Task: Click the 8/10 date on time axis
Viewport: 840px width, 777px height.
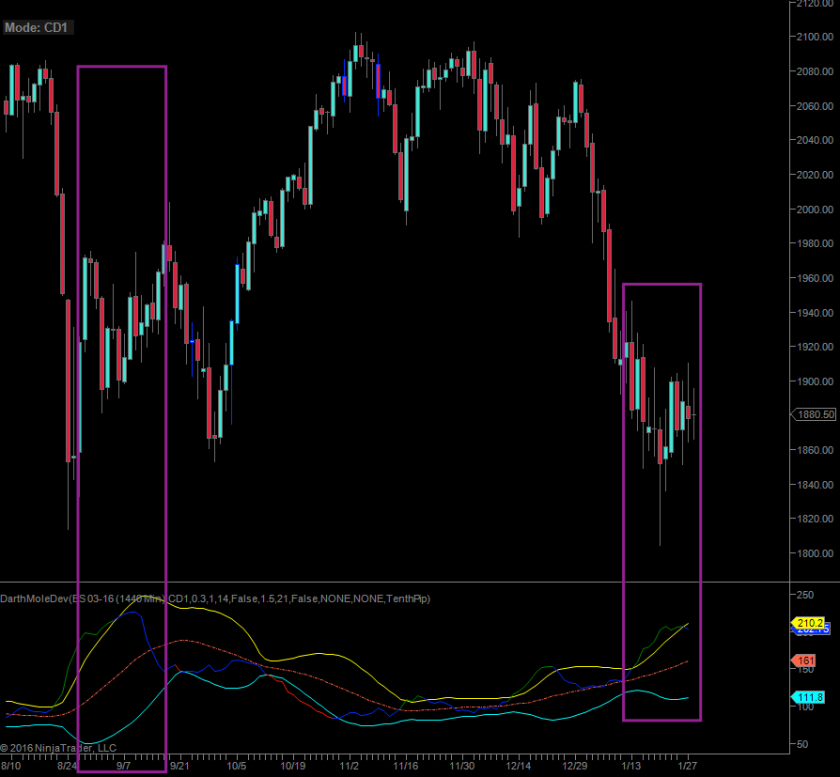Action: coord(11,766)
